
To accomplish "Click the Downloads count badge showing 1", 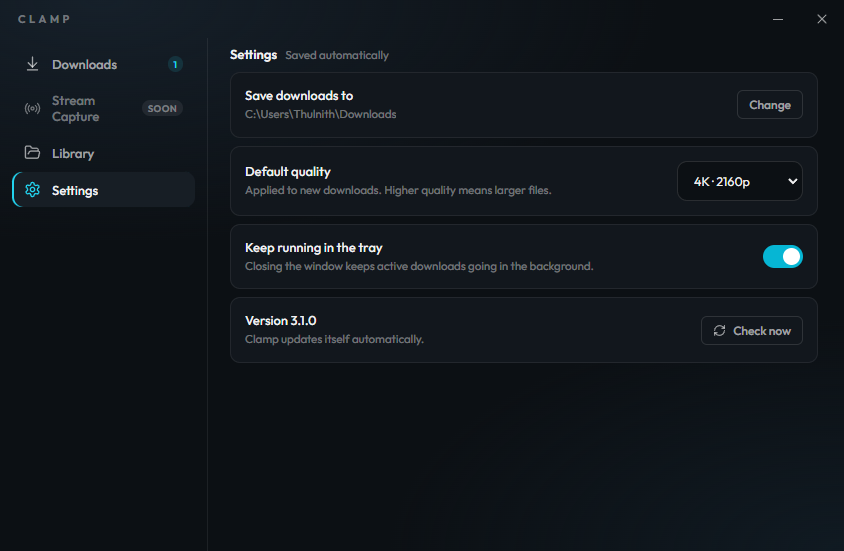I will coord(175,65).
